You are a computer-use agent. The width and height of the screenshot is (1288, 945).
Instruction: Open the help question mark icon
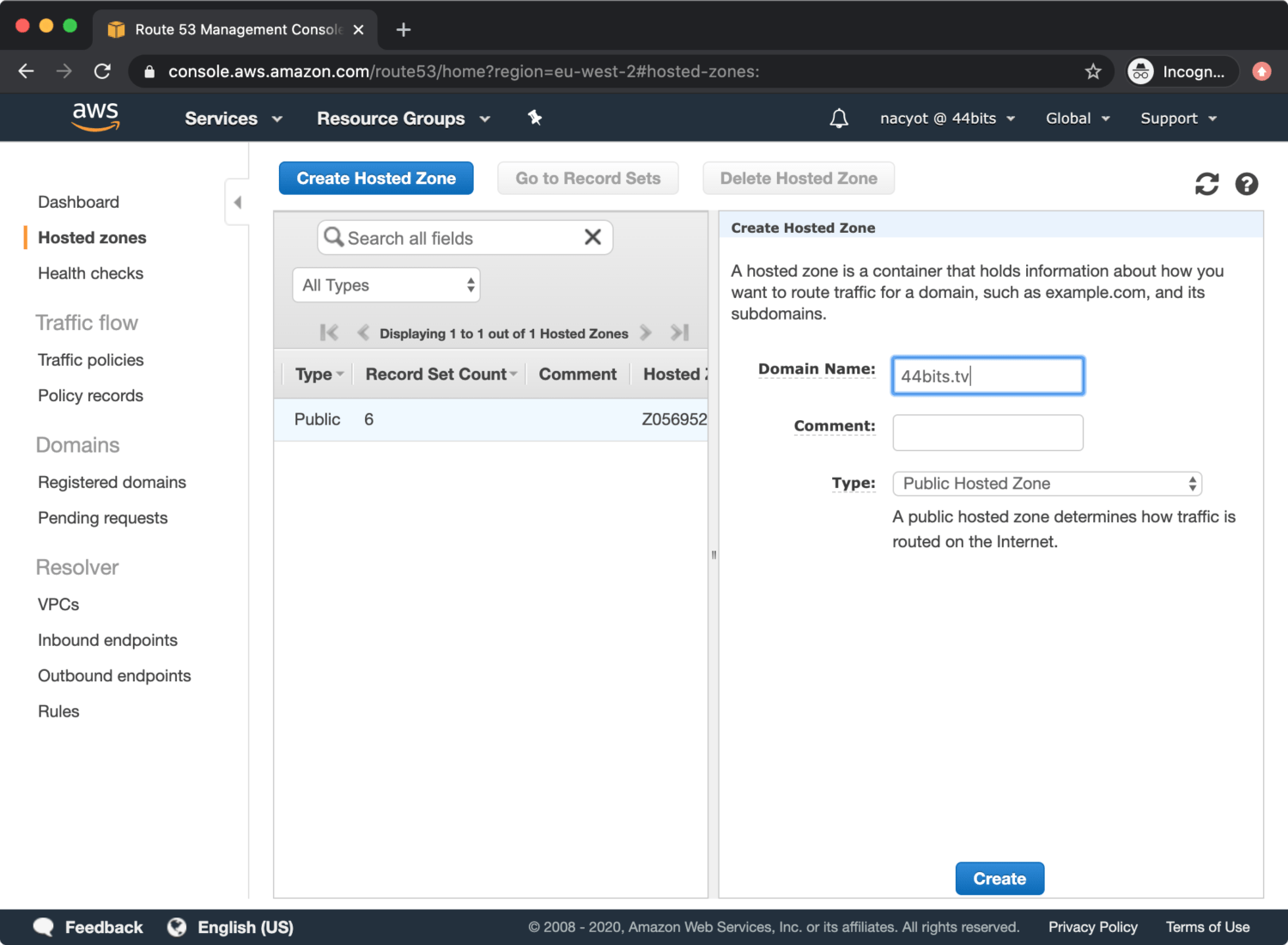click(x=1246, y=184)
